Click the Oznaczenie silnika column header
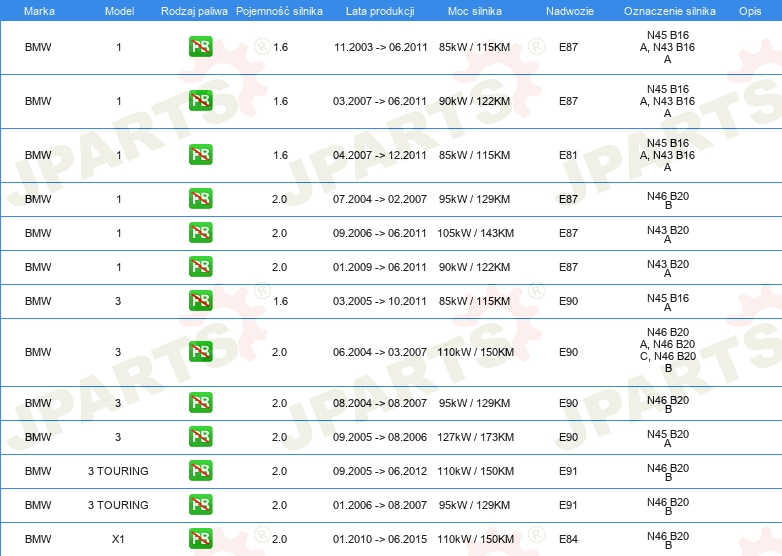Viewport: 782px width, 556px height. point(669,11)
